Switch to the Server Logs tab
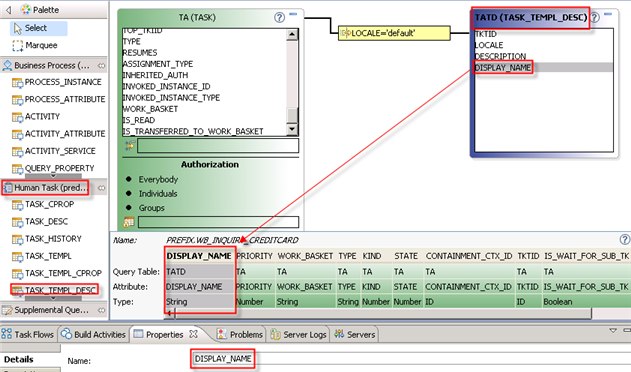Viewport: 631px width, 372px height. [x=299, y=335]
